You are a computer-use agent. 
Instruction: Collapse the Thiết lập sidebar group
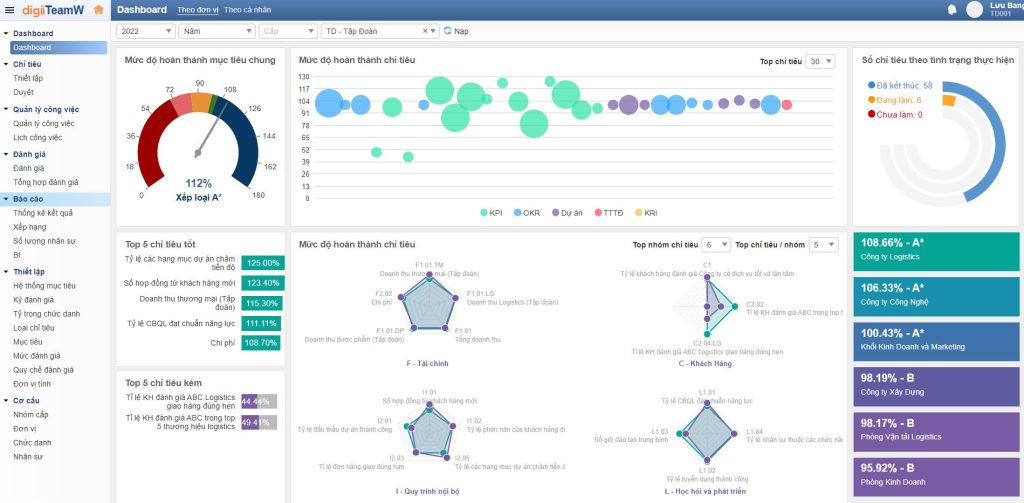(7, 271)
